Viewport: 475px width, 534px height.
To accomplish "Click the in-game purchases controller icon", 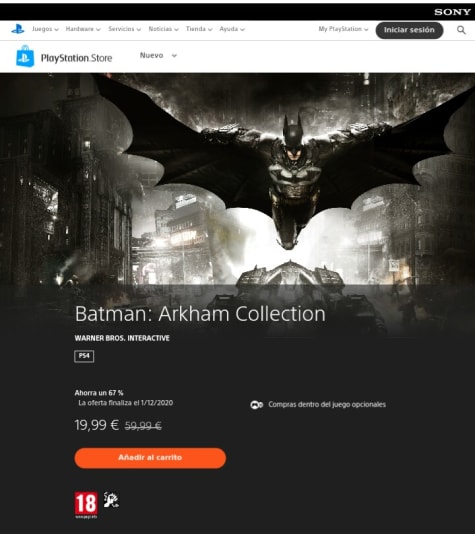I will [x=257, y=405].
